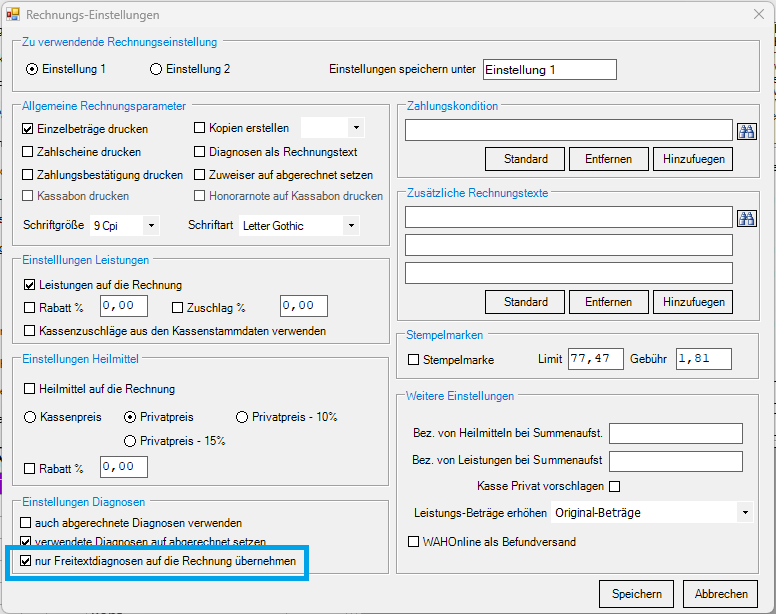
Task: Click the app icon in title bar
Action: pyautogui.click(x=13, y=15)
